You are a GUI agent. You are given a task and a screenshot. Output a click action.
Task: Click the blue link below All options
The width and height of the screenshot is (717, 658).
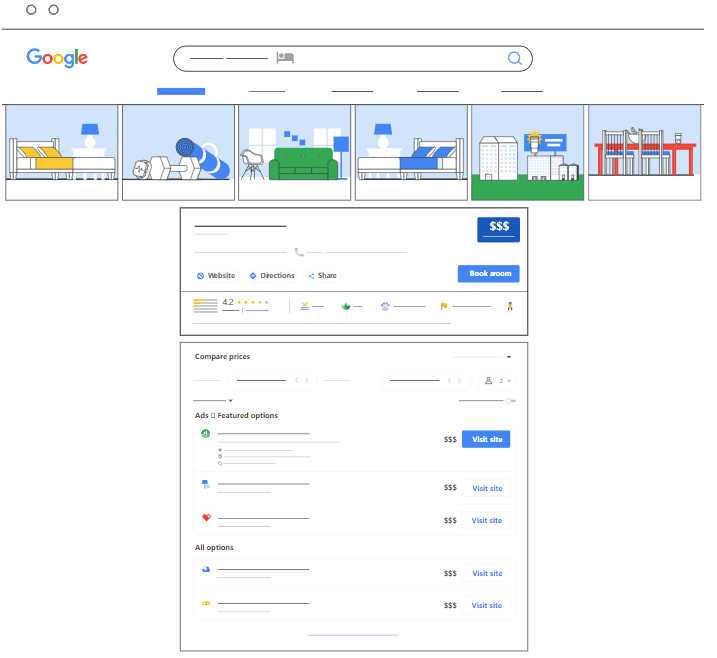coord(353,635)
